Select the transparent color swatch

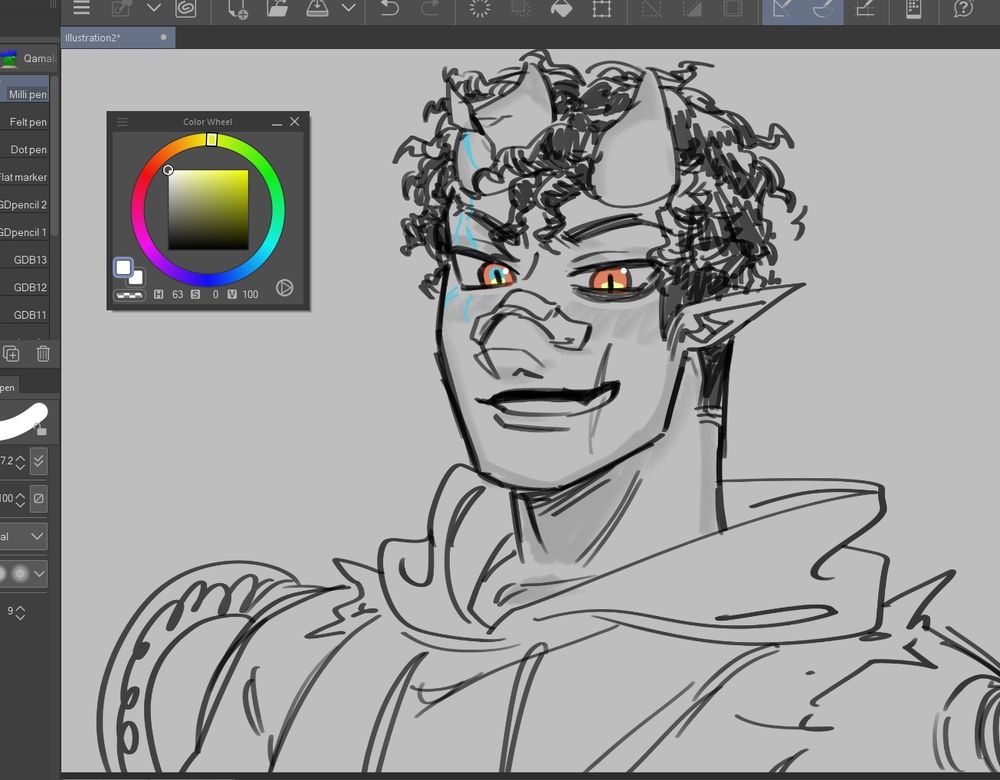coord(129,295)
